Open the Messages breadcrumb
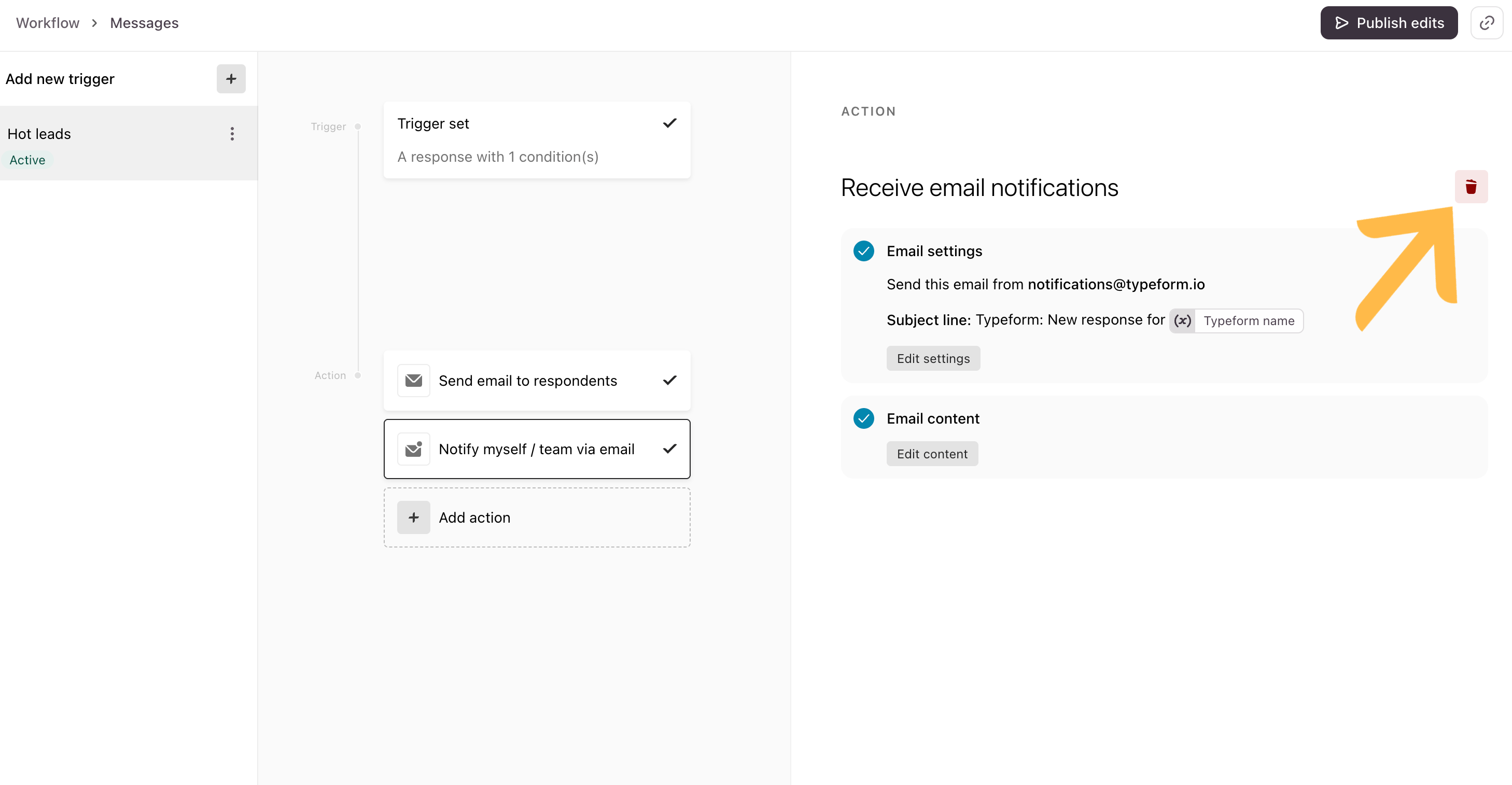Screen dimensions: 1512x785 pyautogui.click(x=144, y=23)
